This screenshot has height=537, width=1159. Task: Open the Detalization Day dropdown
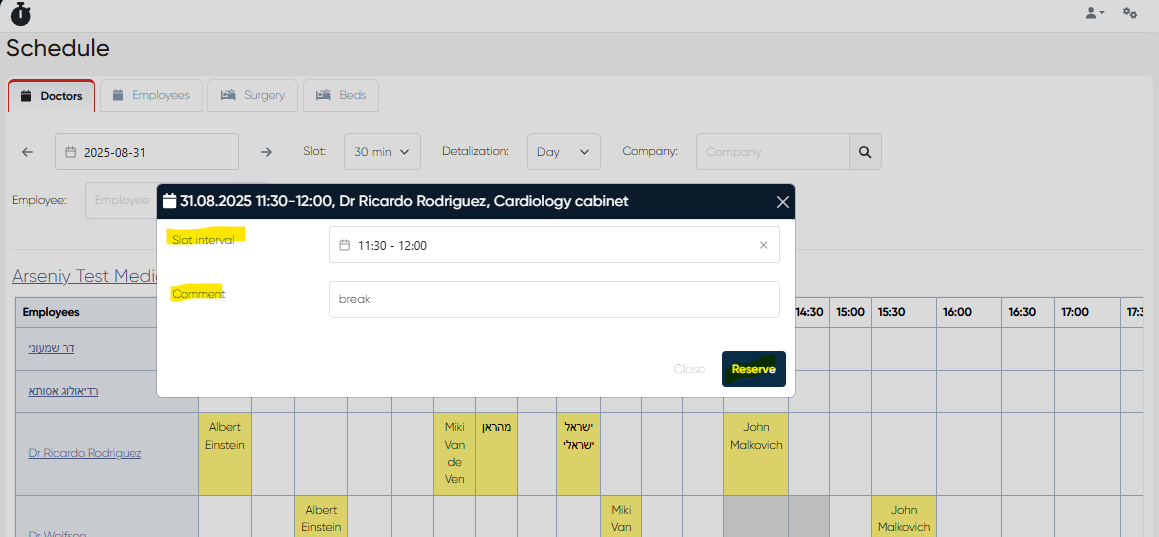(563, 152)
